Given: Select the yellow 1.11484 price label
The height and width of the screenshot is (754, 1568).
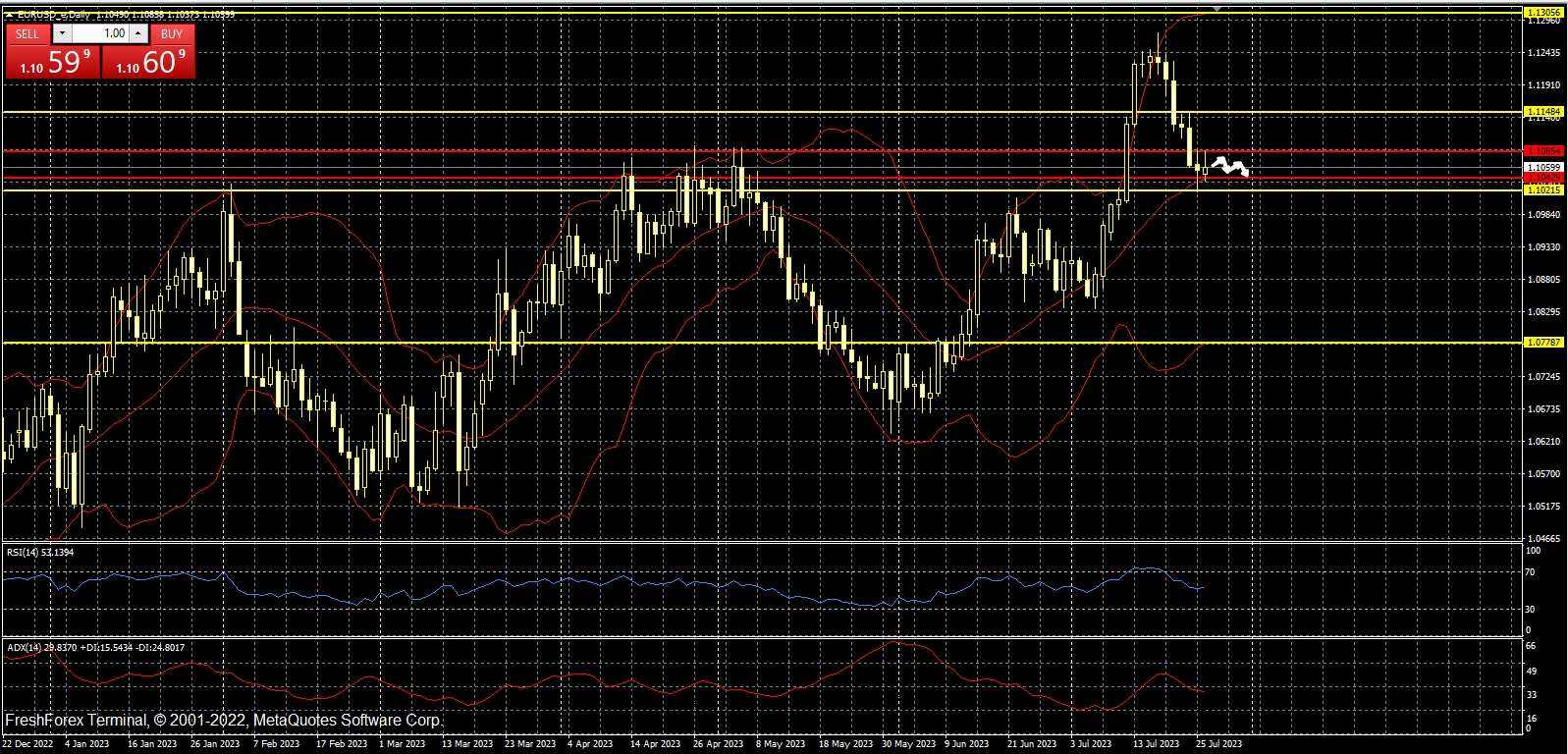Looking at the screenshot, I should (x=1542, y=112).
